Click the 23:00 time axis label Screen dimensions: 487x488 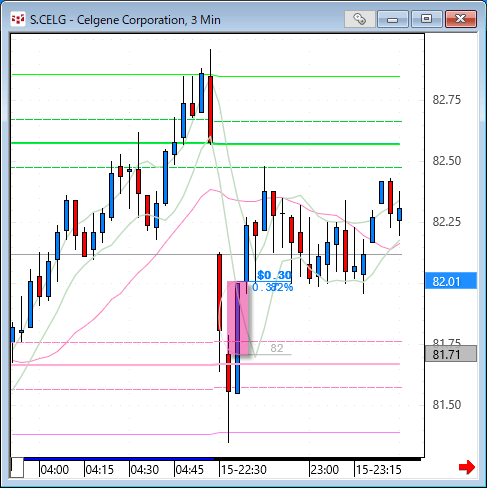pyautogui.click(x=325, y=470)
